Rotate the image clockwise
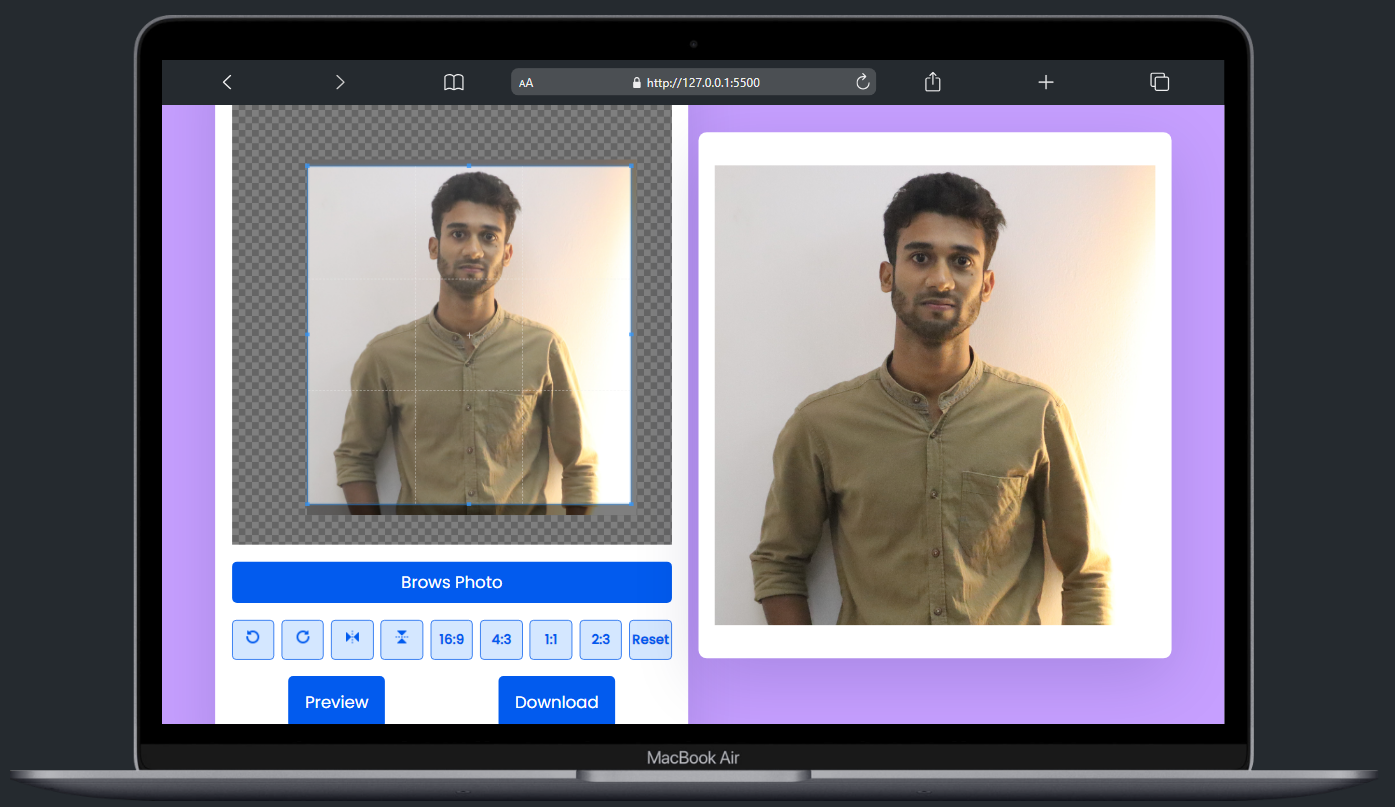The width and height of the screenshot is (1395, 807). tap(303, 639)
